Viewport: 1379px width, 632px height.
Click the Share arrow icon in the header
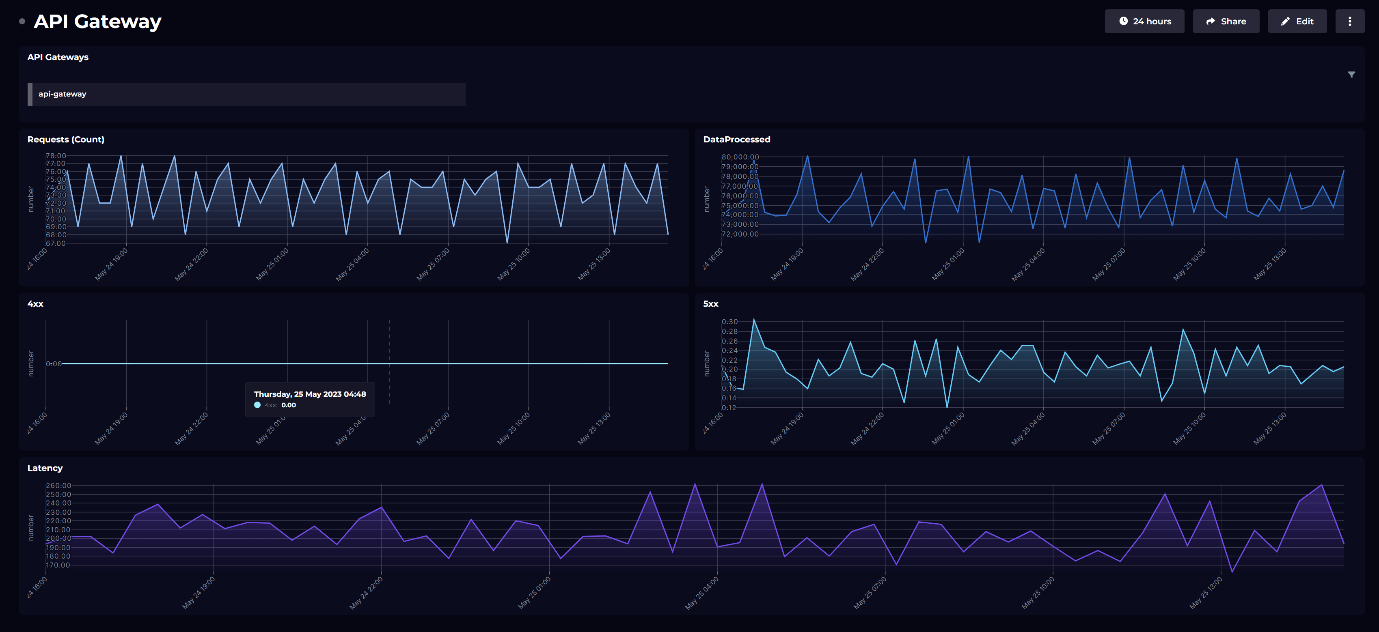[x=1209, y=20]
